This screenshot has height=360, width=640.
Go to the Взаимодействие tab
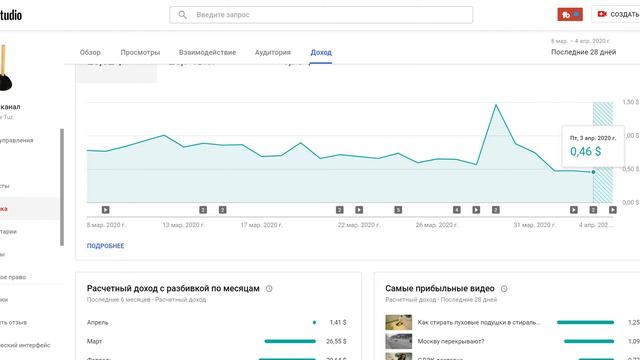(207, 52)
